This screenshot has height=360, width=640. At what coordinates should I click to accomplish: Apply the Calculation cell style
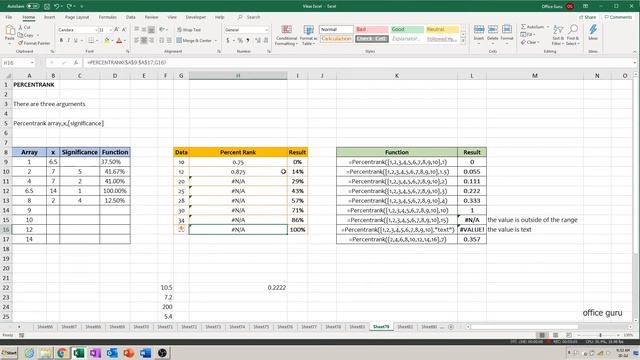[336, 39]
